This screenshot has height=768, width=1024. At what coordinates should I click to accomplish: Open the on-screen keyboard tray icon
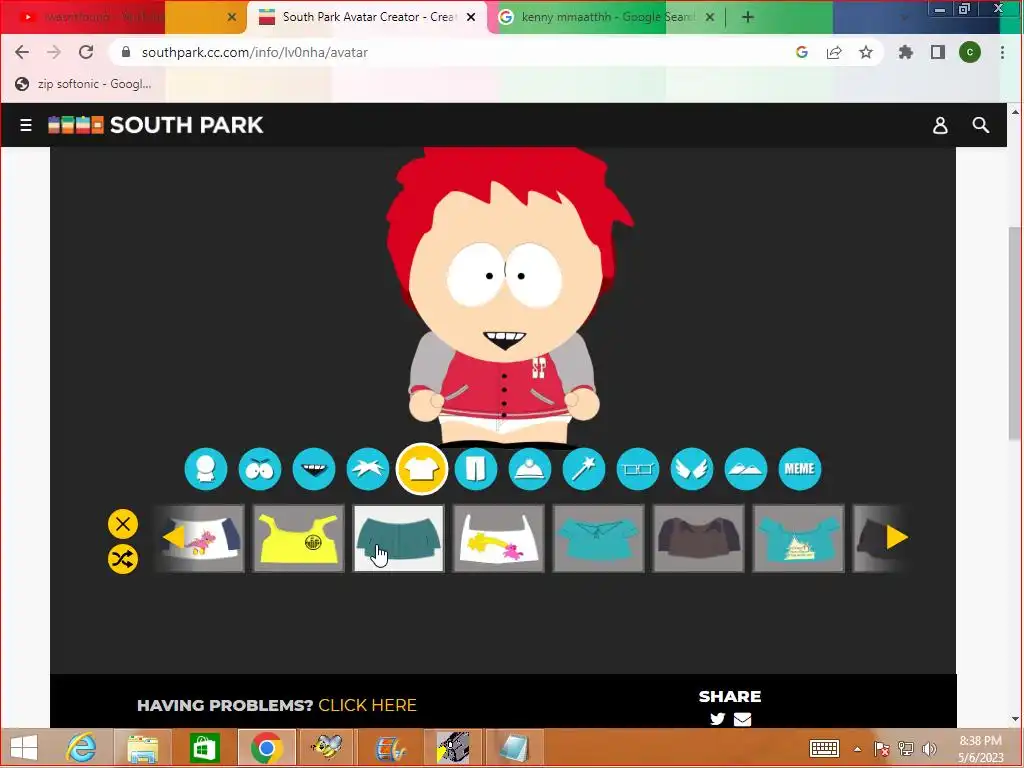[824, 748]
